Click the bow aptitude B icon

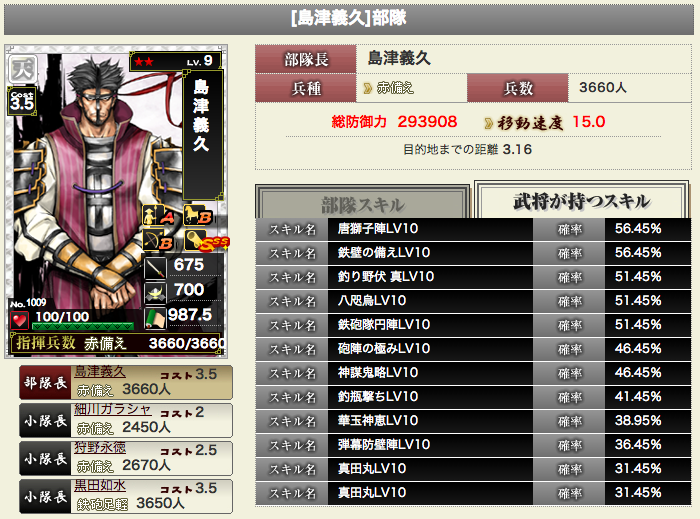[x=158, y=241]
